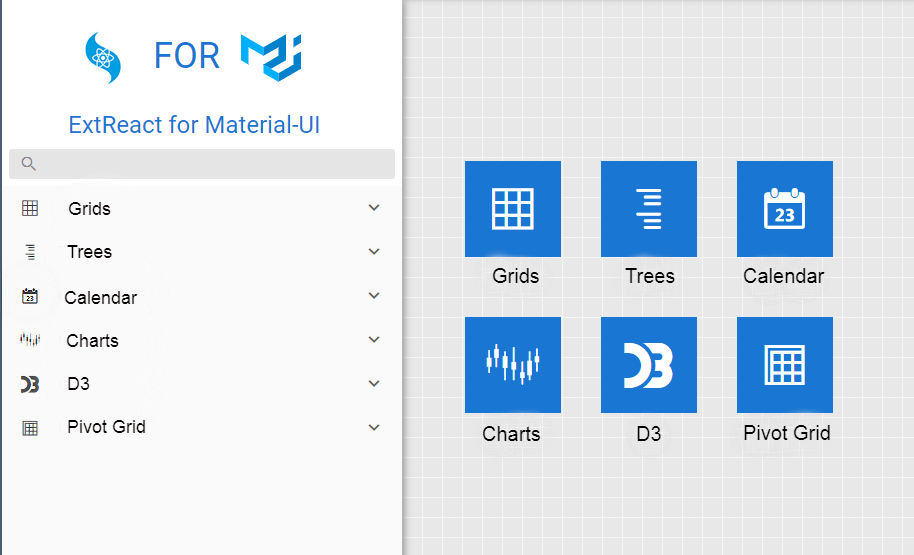Click the search magnifier icon
The image size is (914, 555).
coord(29,164)
